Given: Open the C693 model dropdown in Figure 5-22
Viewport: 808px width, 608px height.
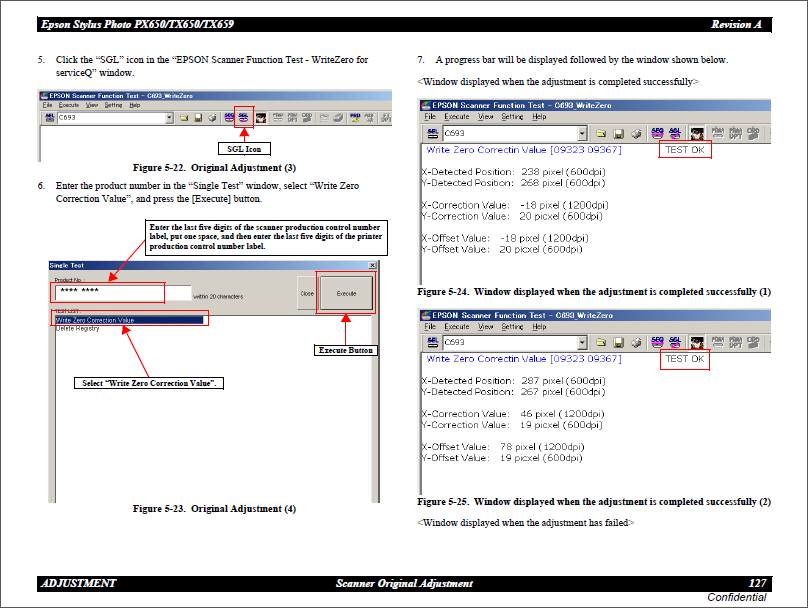Looking at the screenshot, I should coord(169,117).
